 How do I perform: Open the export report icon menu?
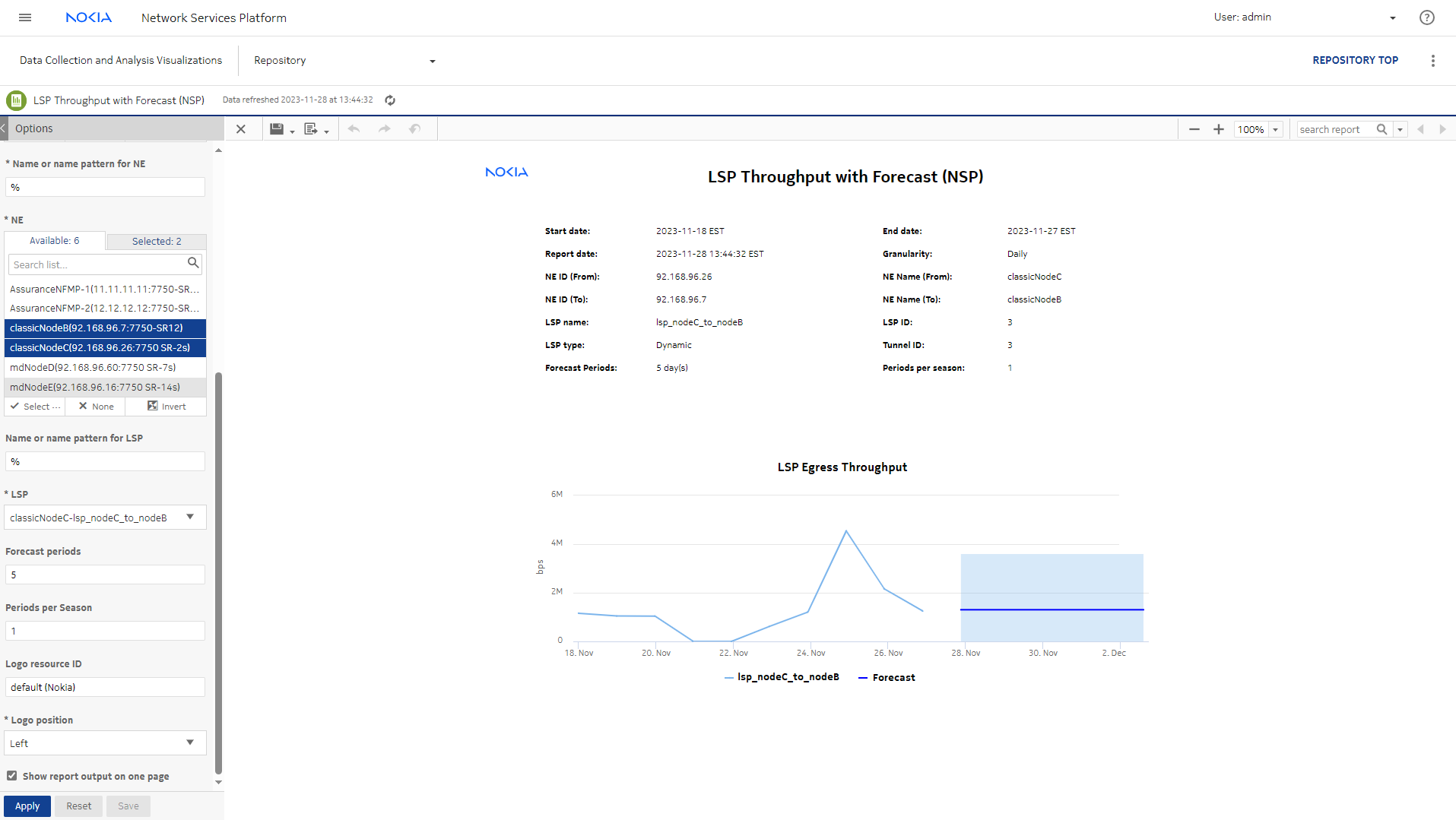(312, 129)
